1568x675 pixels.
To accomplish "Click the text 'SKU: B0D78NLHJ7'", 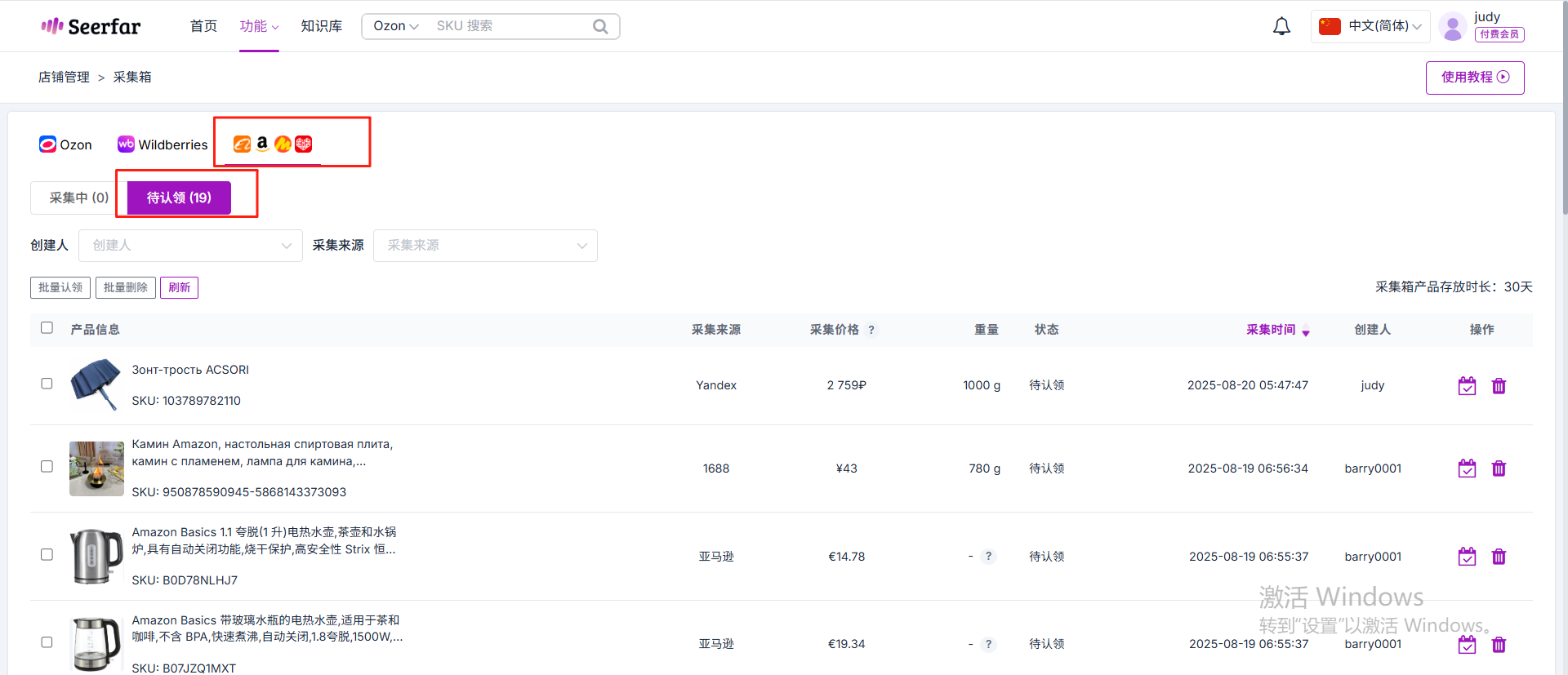I will pos(185,580).
